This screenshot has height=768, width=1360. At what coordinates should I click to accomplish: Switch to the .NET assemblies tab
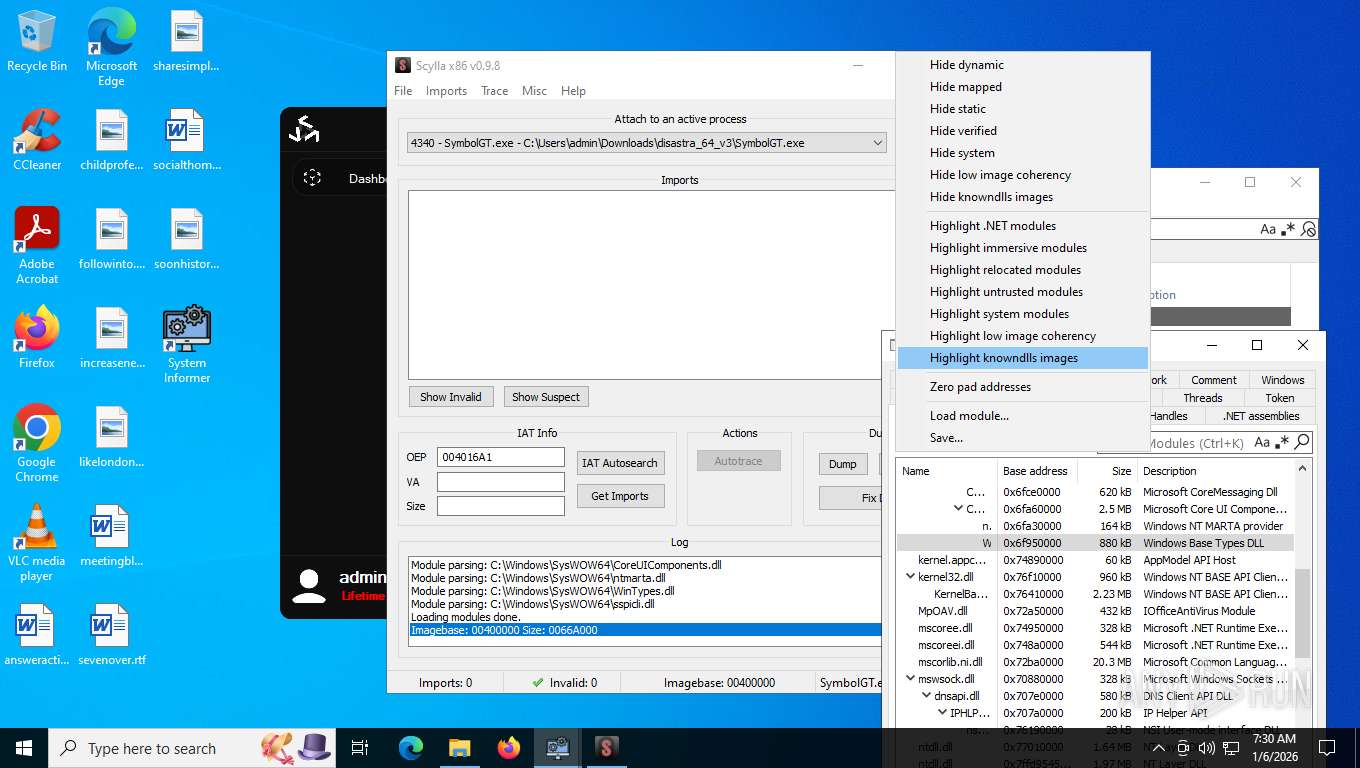pyautogui.click(x=1261, y=416)
